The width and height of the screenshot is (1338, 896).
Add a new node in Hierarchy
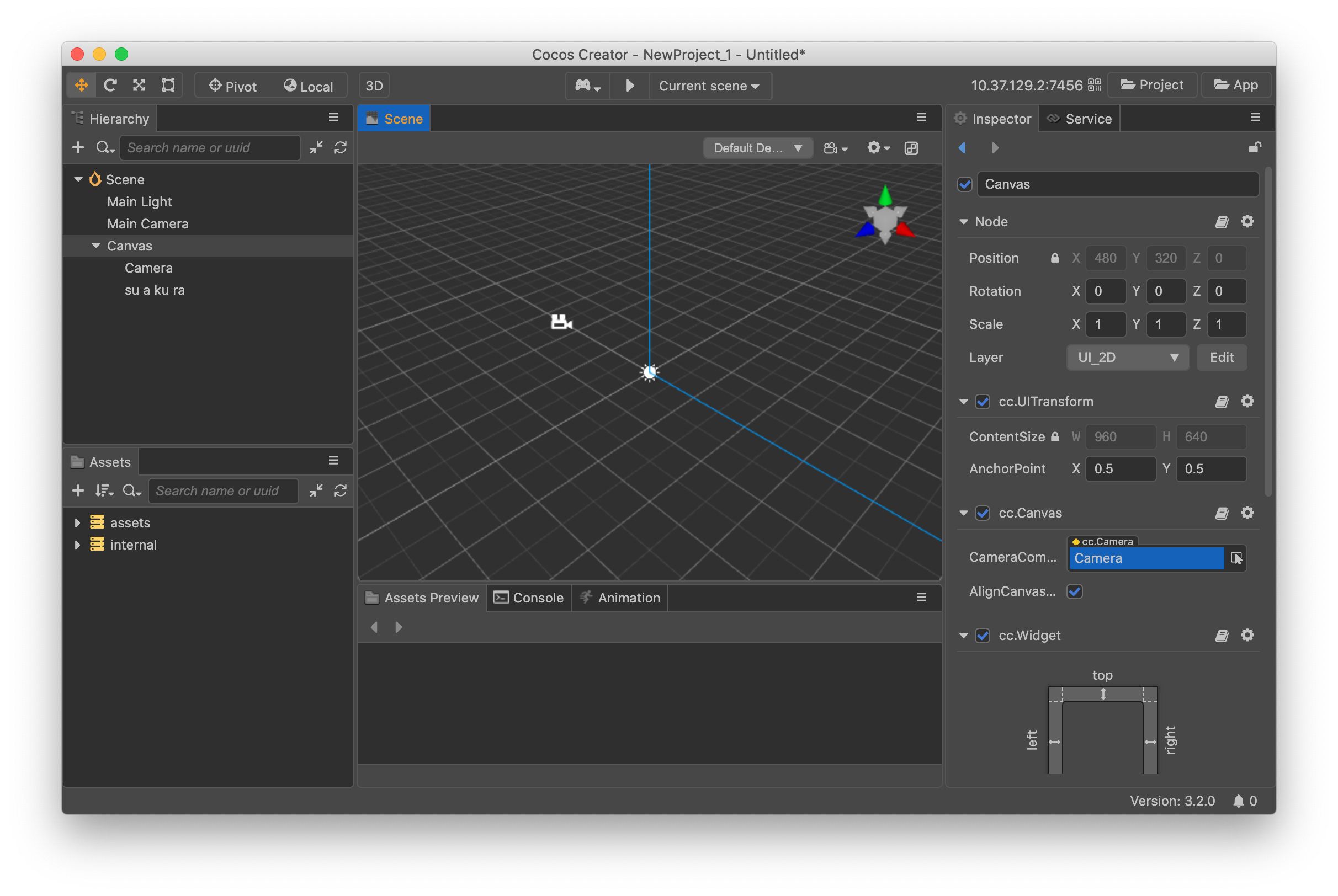[78, 147]
